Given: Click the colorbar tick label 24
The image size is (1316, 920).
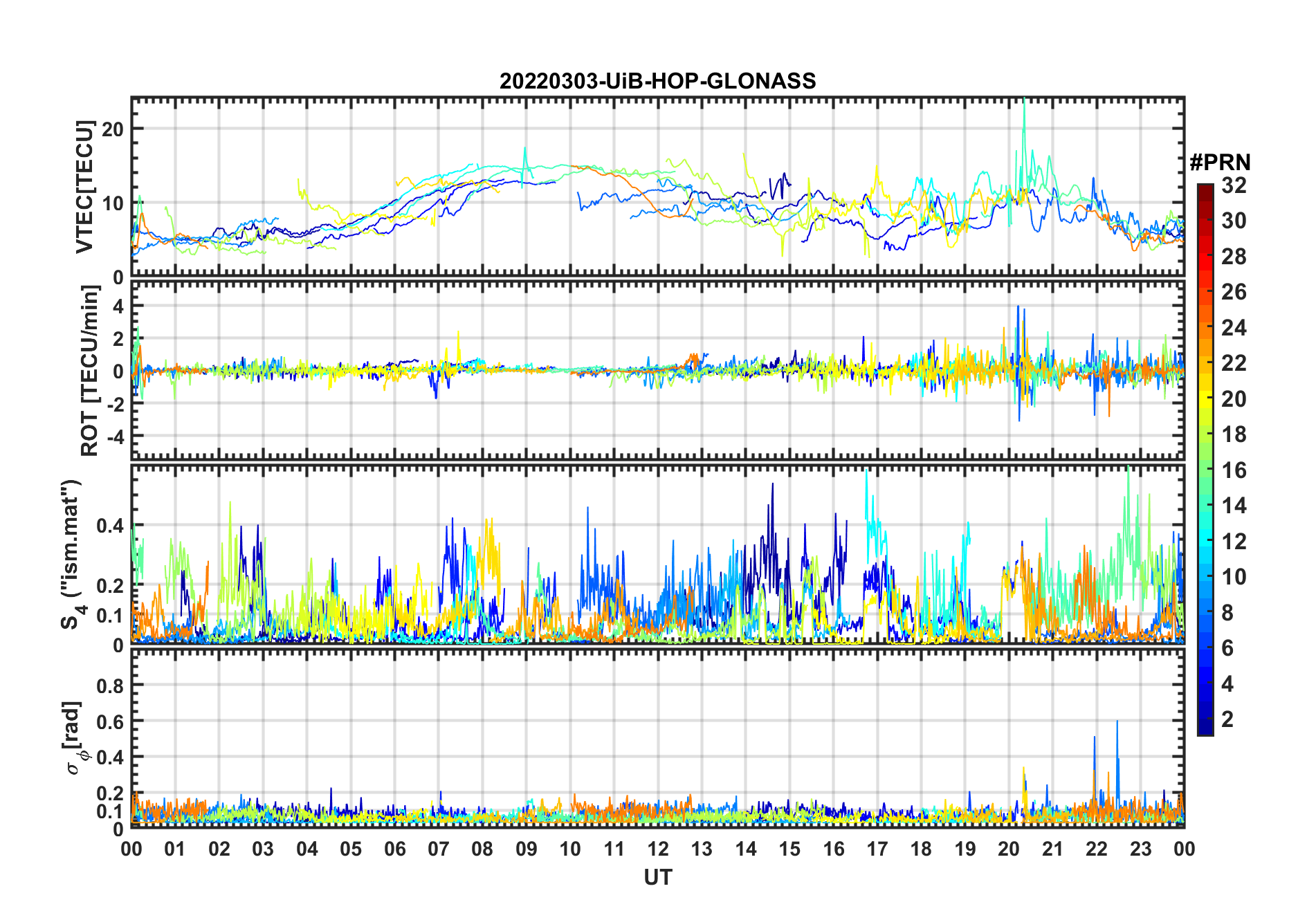Looking at the screenshot, I should pos(1234,328).
